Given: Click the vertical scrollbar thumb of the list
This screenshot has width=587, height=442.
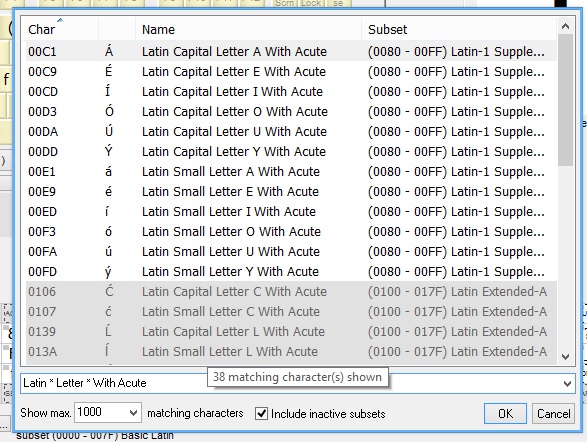Looking at the screenshot, I should (x=565, y=100).
